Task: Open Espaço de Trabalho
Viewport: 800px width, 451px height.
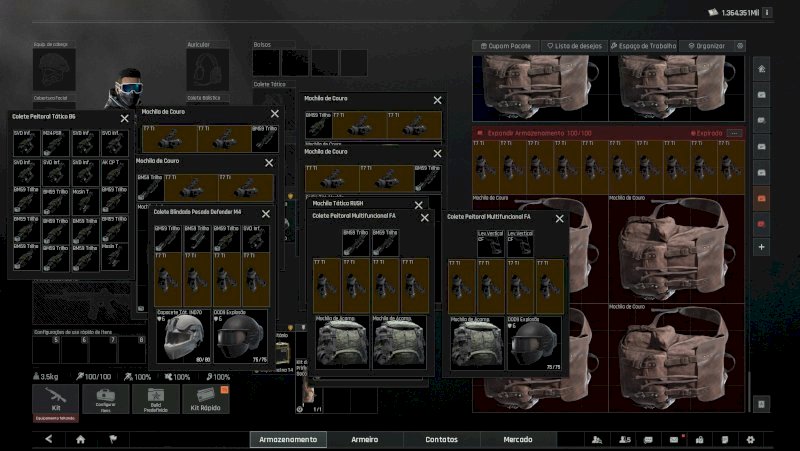Action: point(641,46)
